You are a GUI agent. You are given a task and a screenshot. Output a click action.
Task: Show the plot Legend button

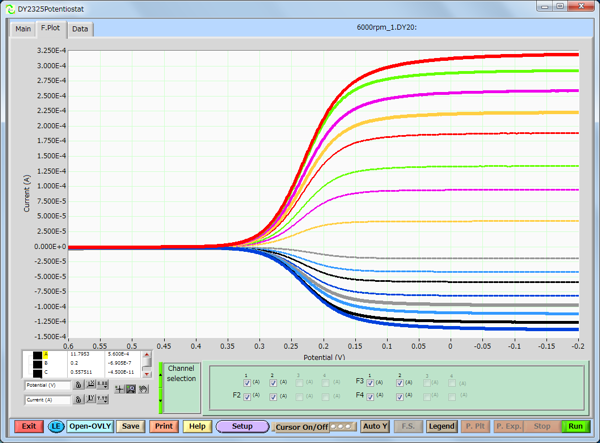pyautogui.click(x=442, y=426)
